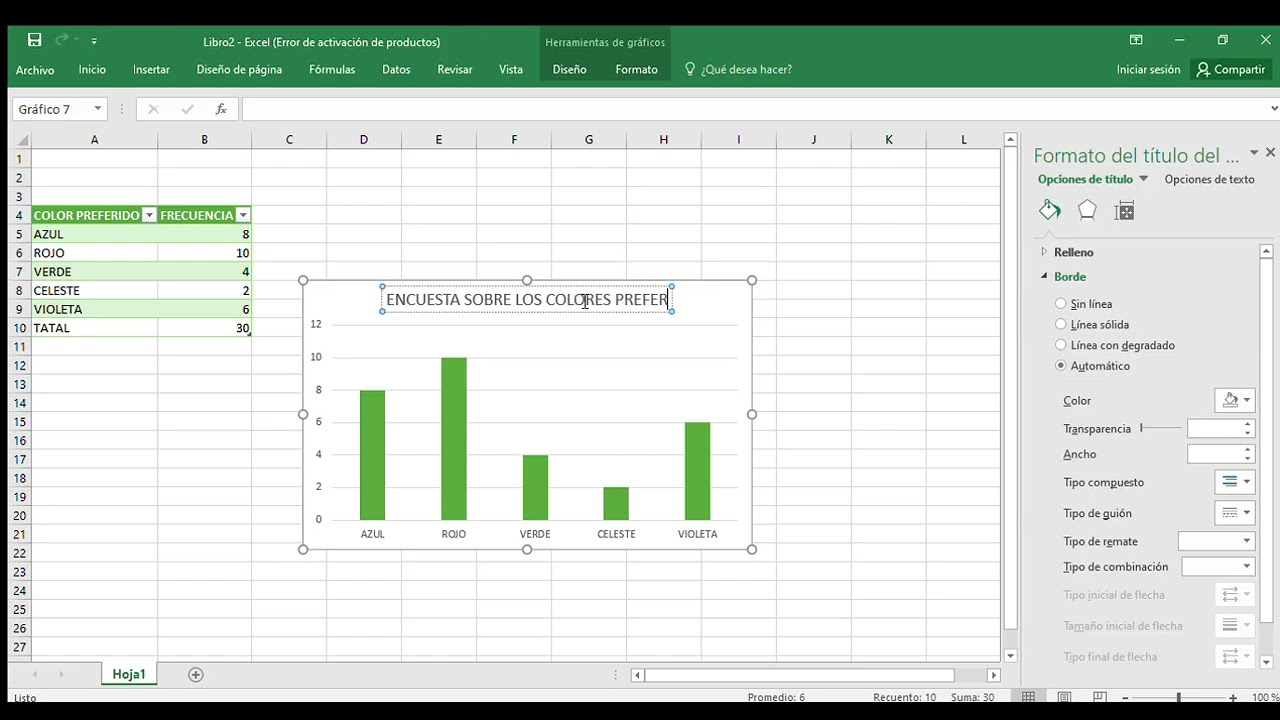Click the Insert Function fx icon
The height and width of the screenshot is (720, 1280).
click(221, 109)
